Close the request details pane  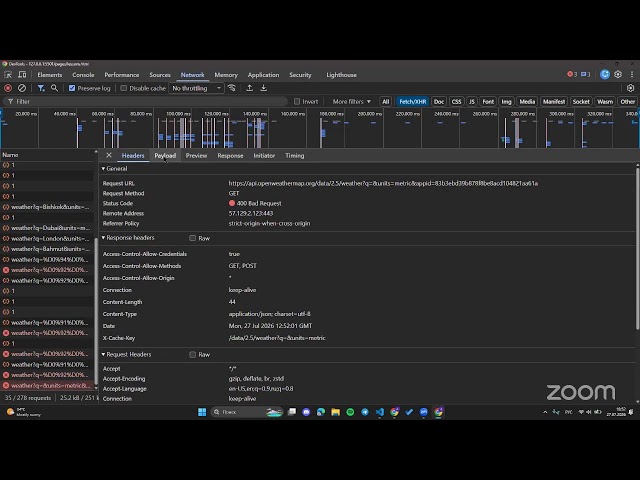click(x=109, y=155)
